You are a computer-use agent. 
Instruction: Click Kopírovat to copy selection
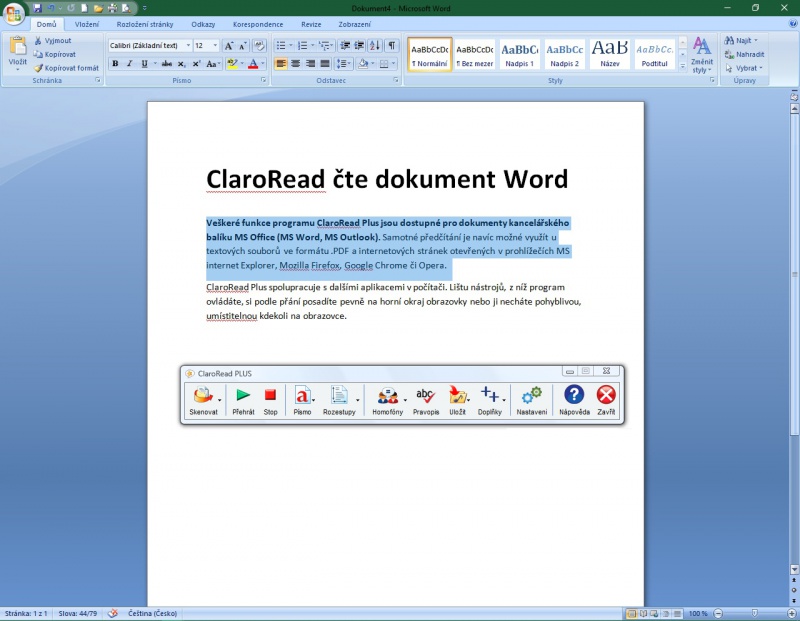(x=55, y=54)
